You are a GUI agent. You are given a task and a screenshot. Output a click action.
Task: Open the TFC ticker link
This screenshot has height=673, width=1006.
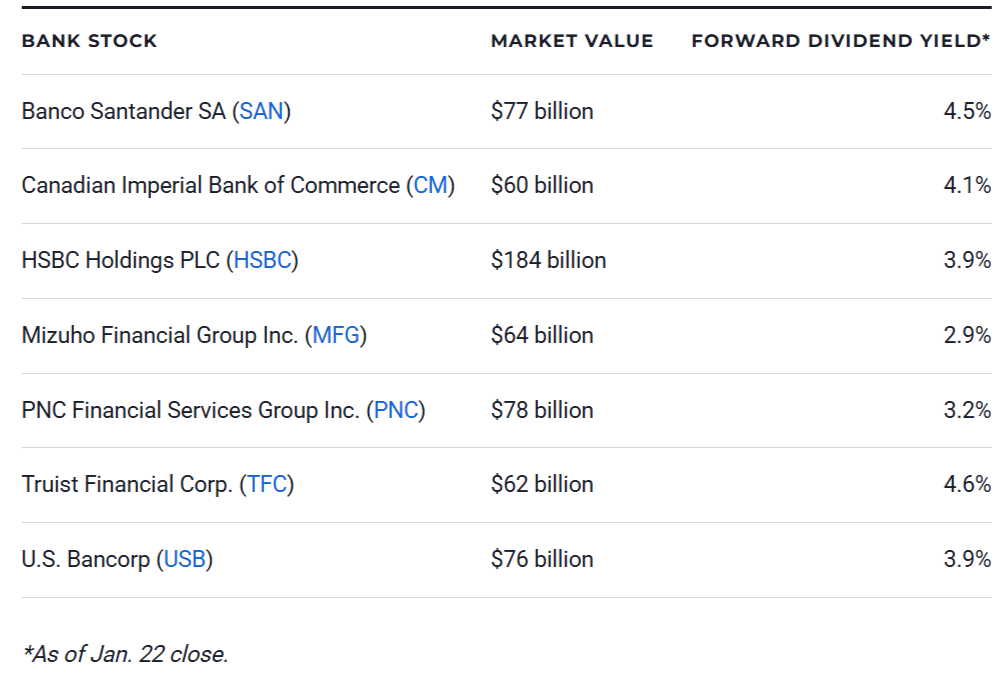[x=266, y=484]
